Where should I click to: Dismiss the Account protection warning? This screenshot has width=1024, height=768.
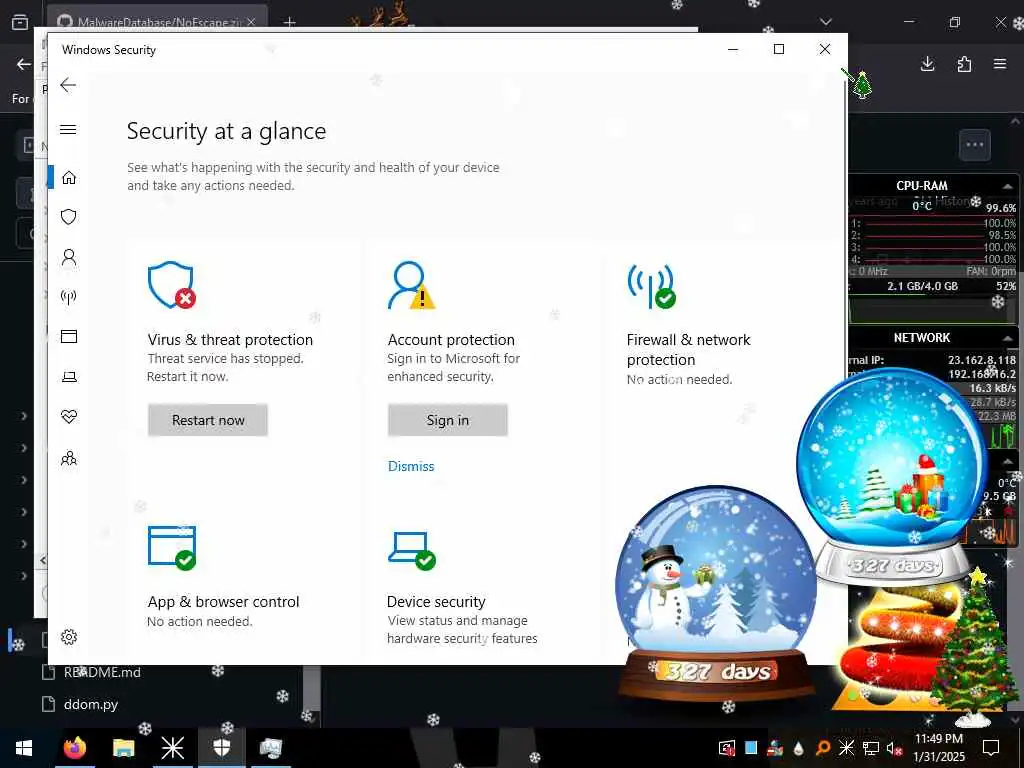[411, 466]
